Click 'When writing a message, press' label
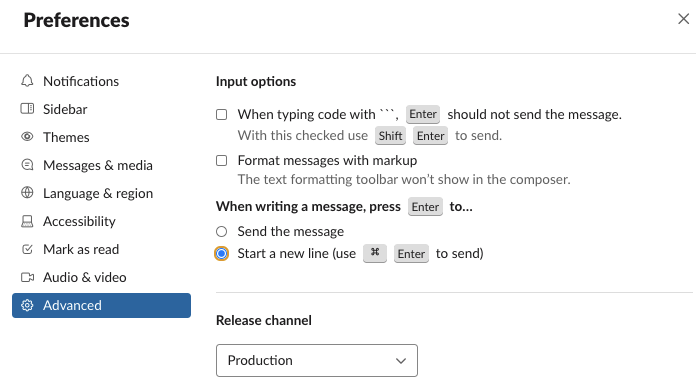The width and height of the screenshot is (696, 386). point(308,206)
